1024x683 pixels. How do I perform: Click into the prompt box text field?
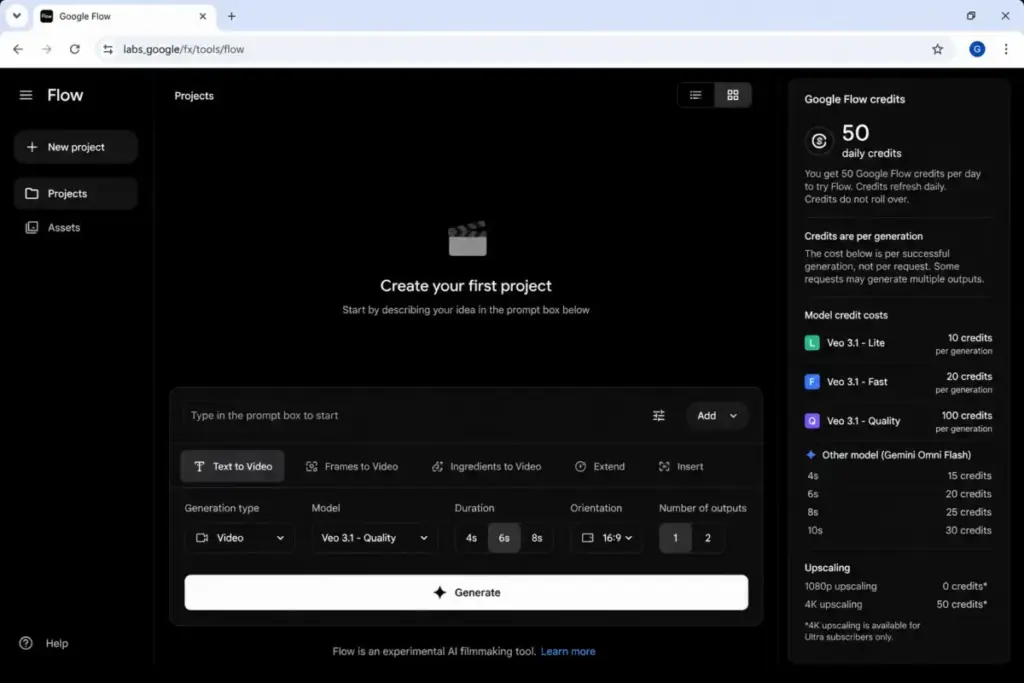411,415
